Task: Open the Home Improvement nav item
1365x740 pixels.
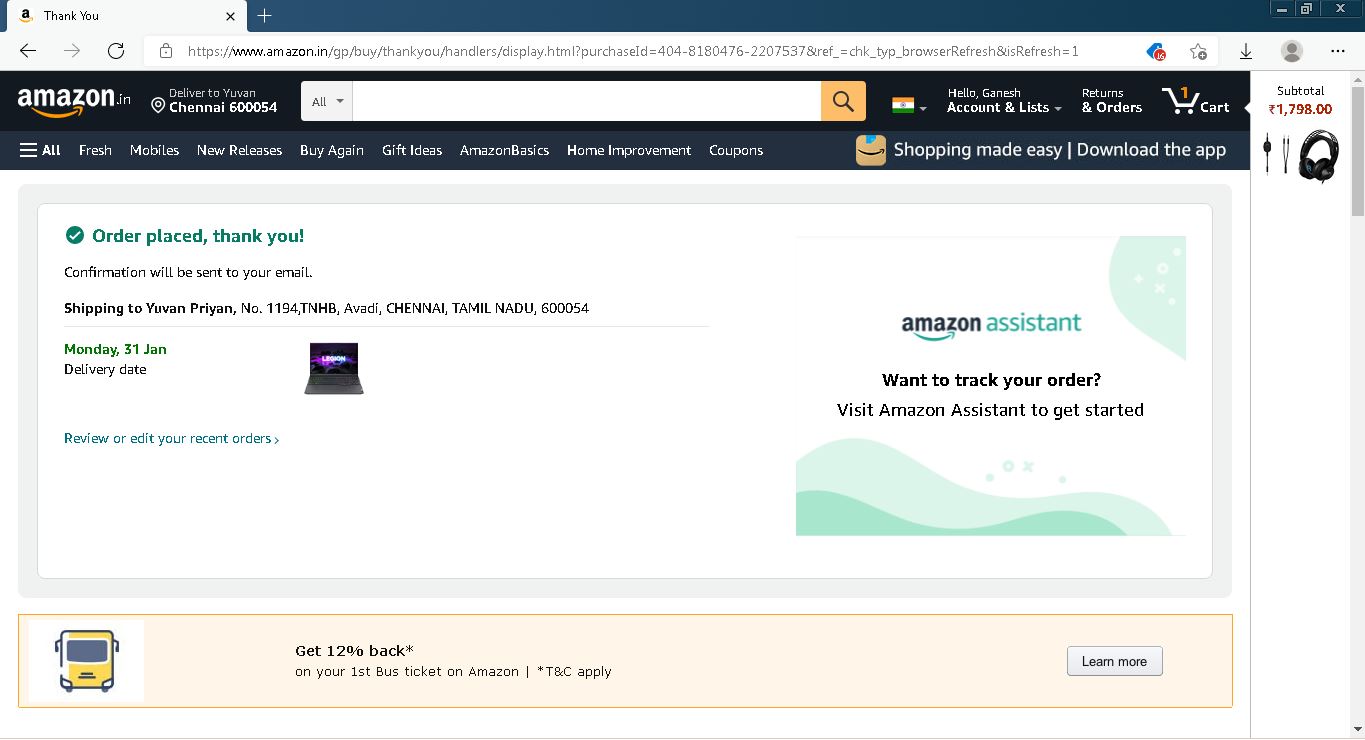Action: [x=628, y=150]
